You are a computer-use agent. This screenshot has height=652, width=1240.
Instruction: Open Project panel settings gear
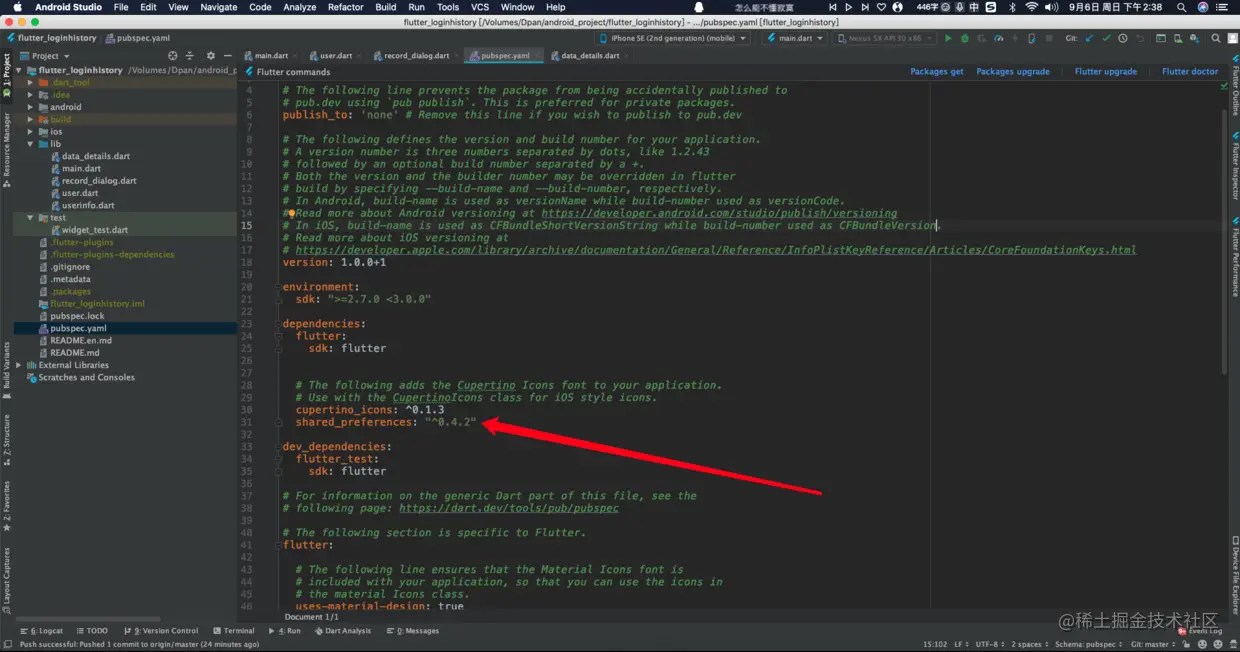pos(210,56)
